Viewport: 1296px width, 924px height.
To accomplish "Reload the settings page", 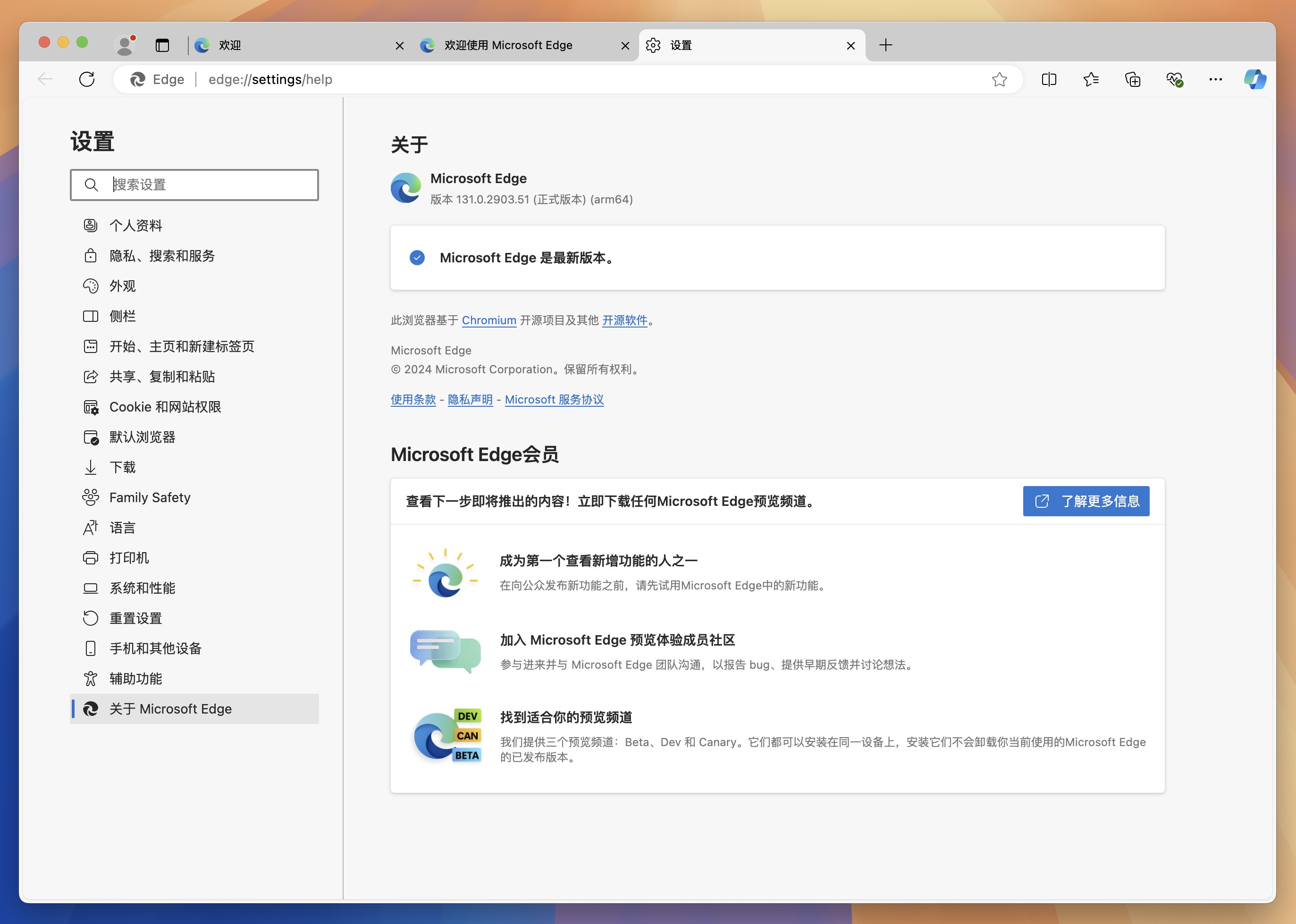I will 86,79.
